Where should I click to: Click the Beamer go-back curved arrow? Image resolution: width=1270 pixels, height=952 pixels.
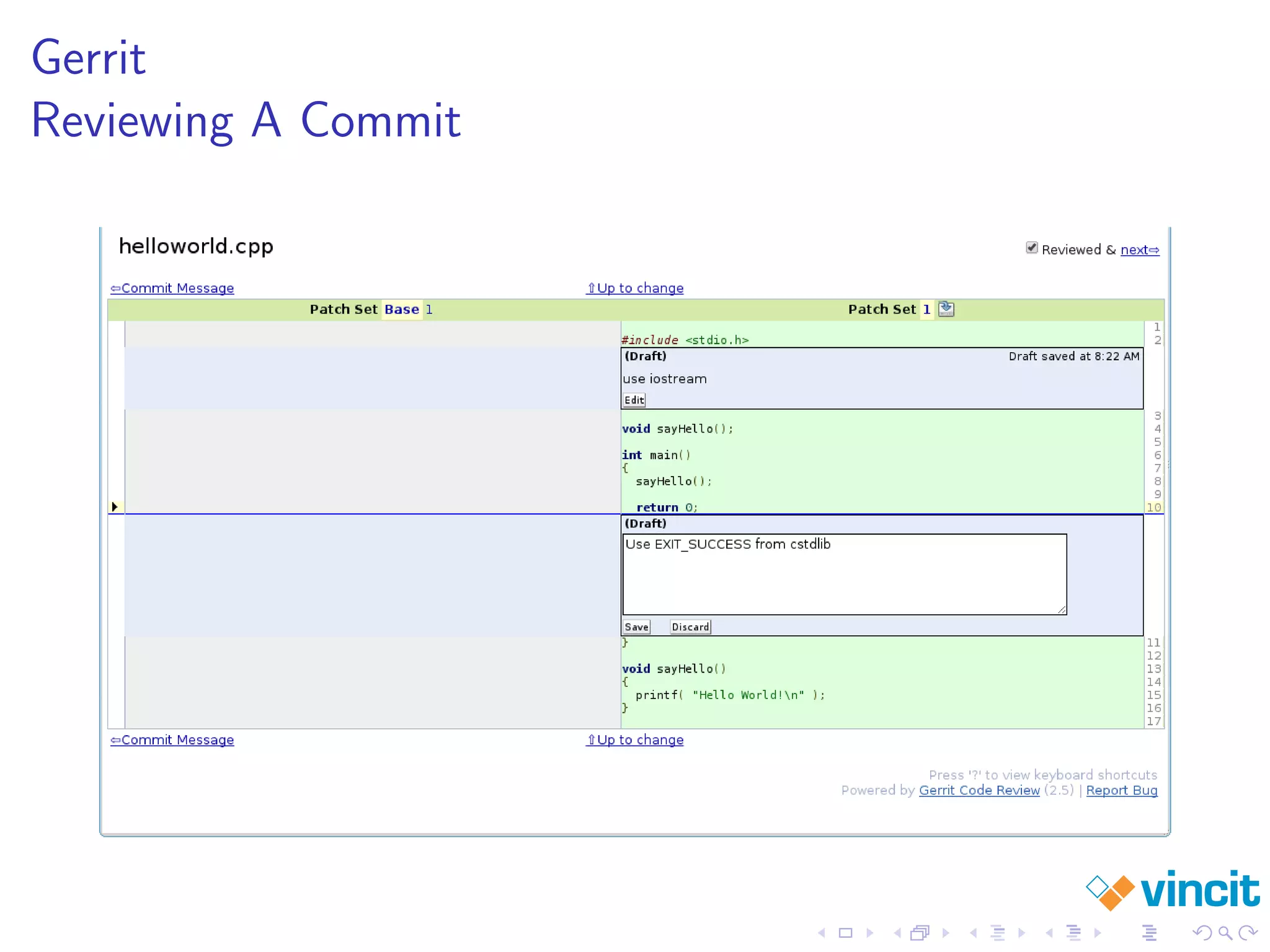pyautogui.click(x=1202, y=933)
